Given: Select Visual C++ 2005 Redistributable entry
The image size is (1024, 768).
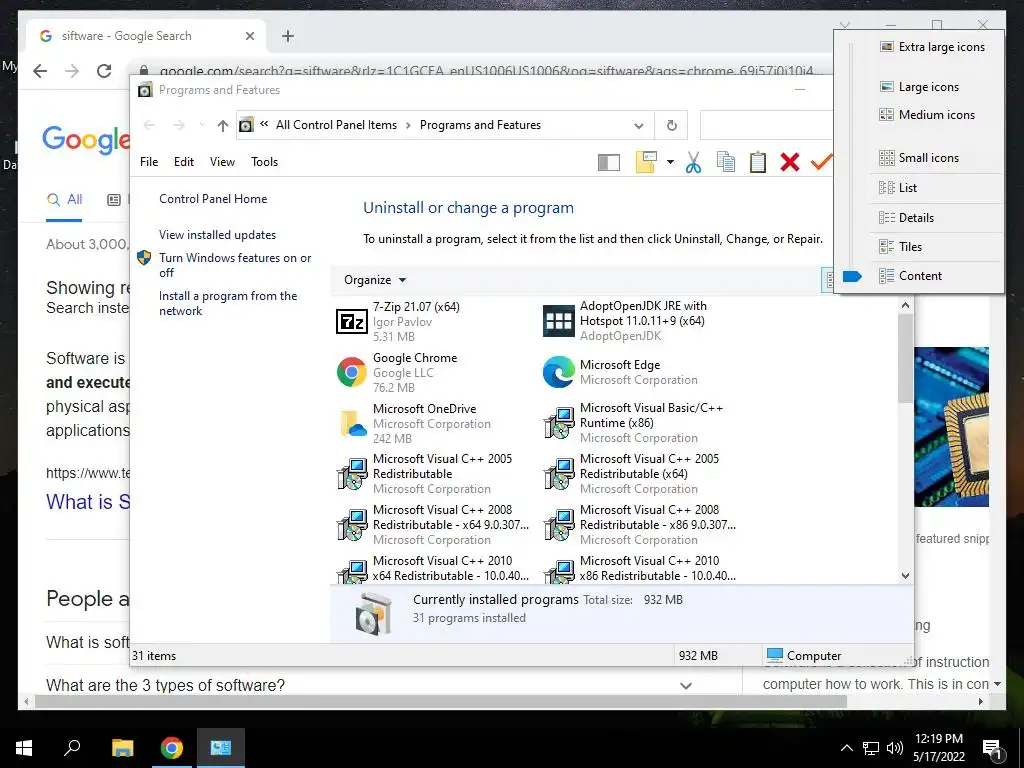Looking at the screenshot, I should [x=434, y=474].
